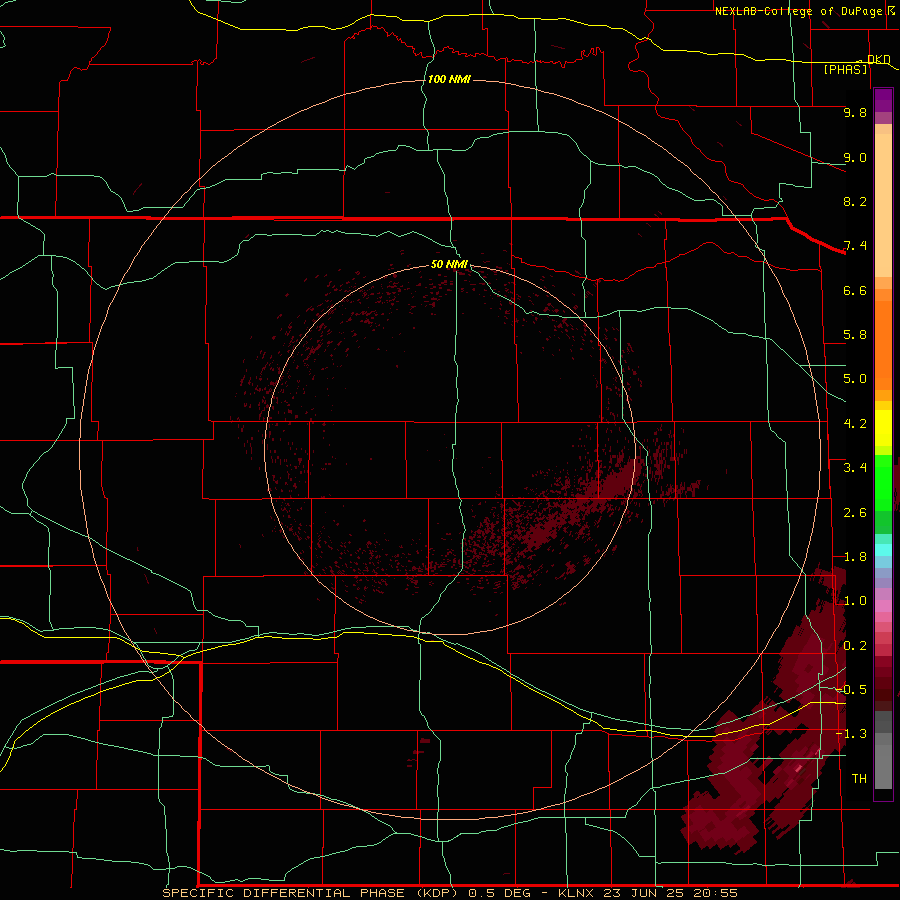Click the NEXLAB-College of DuPage watermark text
The width and height of the screenshot is (900, 900).
pyautogui.click(x=798, y=11)
